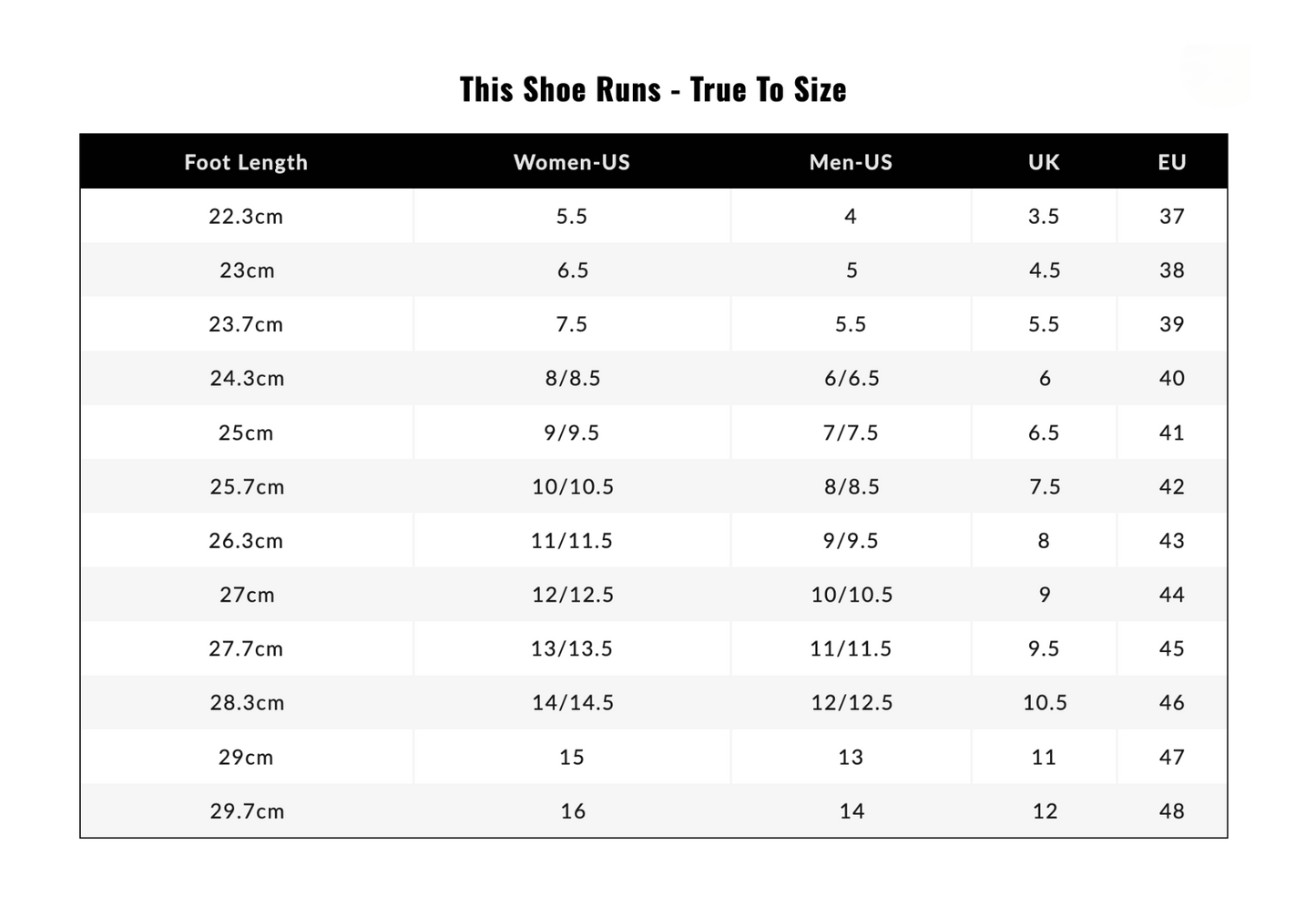Viewport: 1316px width, 897px height.
Task: Click the Men-US column header
Action: pos(851,162)
